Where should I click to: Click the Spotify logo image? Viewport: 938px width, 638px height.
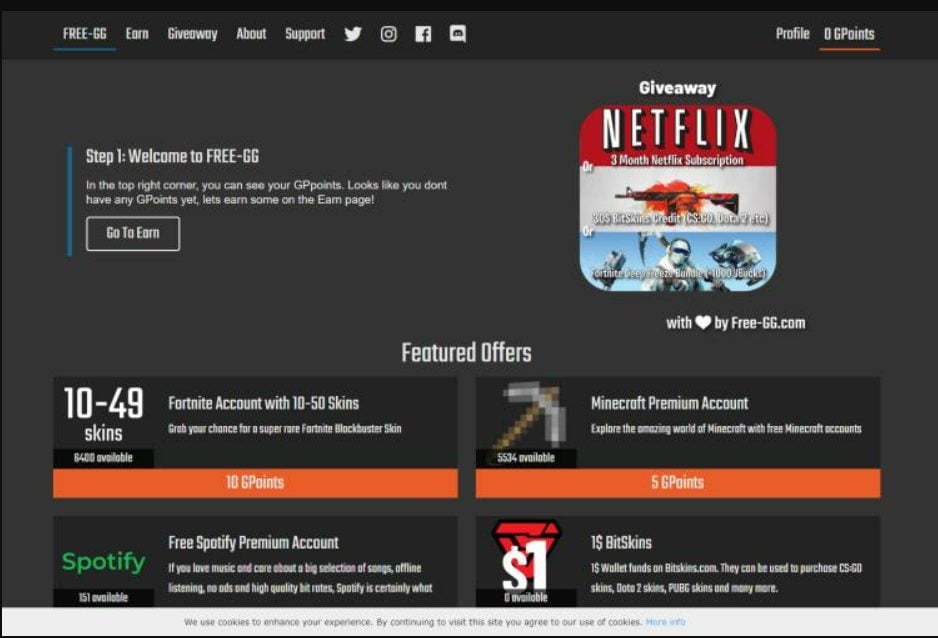tap(103, 561)
